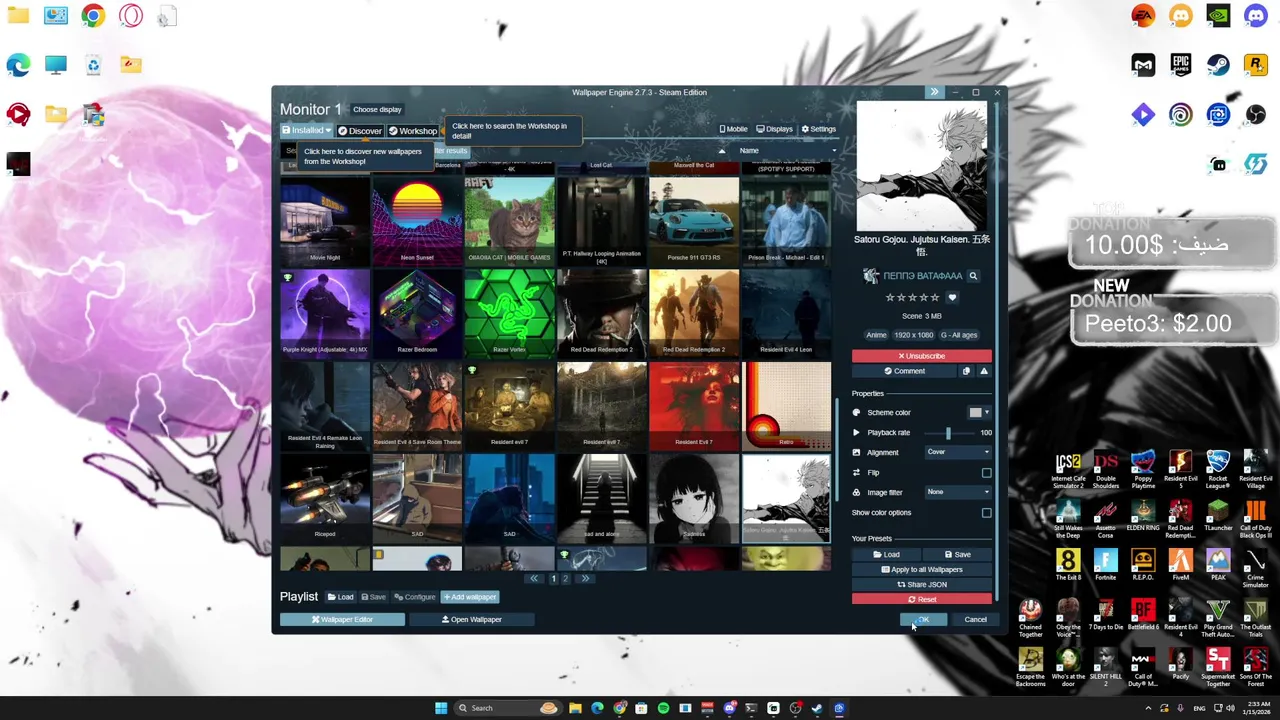This screenshot has width=1280, height=720.
Task: Click Add wallpaper to playlist
Action: coord(470,597)
